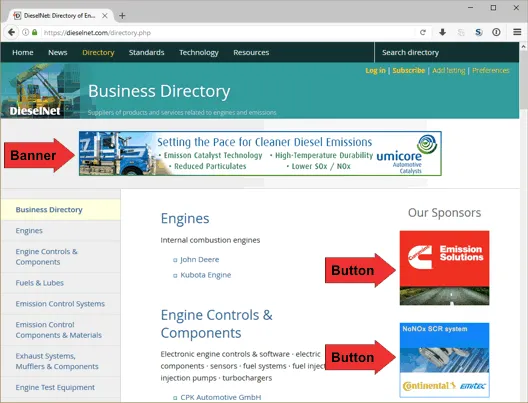Click the site information icon in address bar
The width and height of the screenshot is (528, 403).
tap(25, 32)
